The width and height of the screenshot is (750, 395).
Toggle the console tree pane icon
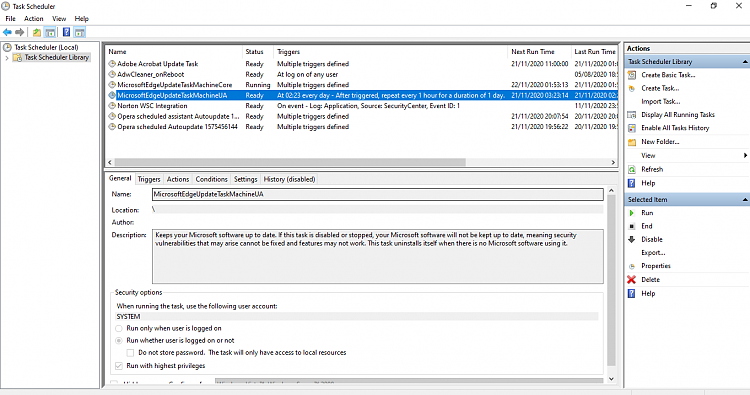click(50, 32)
